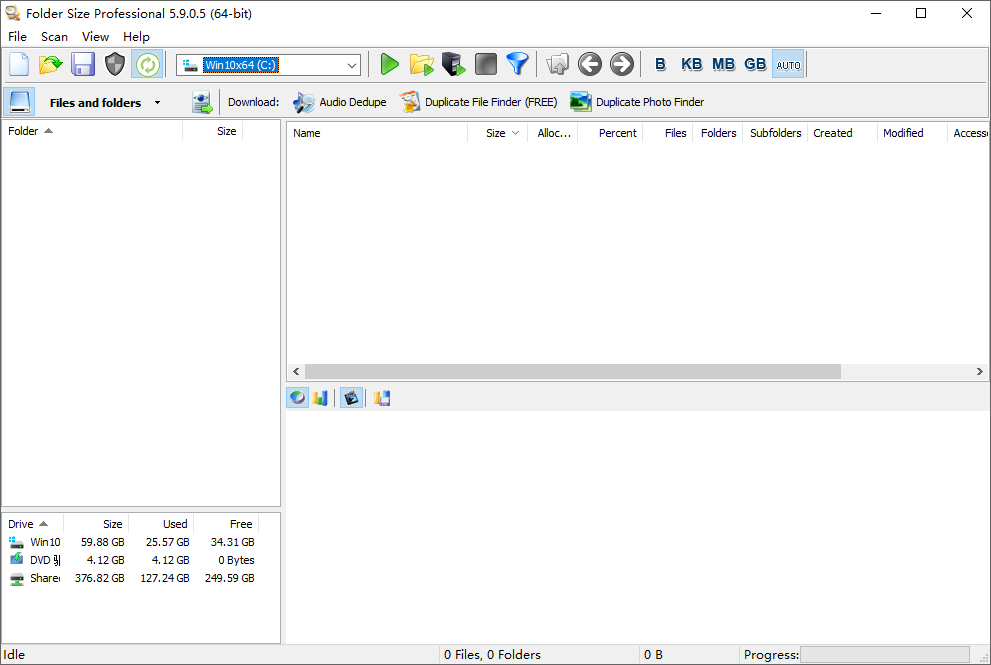Image resolution: width=991 pixels, height=665 pixels.
Task: Sort file list by Name column
Action: [377, 133]
